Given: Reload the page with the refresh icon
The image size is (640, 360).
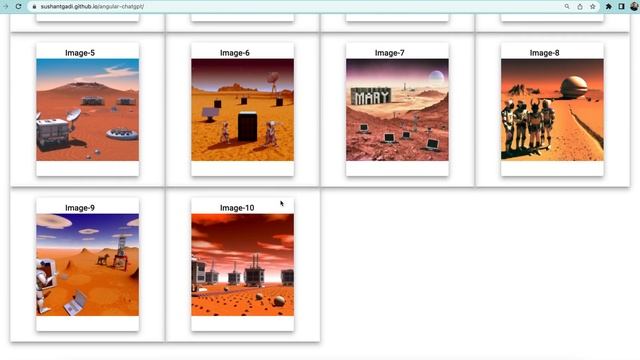Looking at the screenshot, I should pos(18,7).
